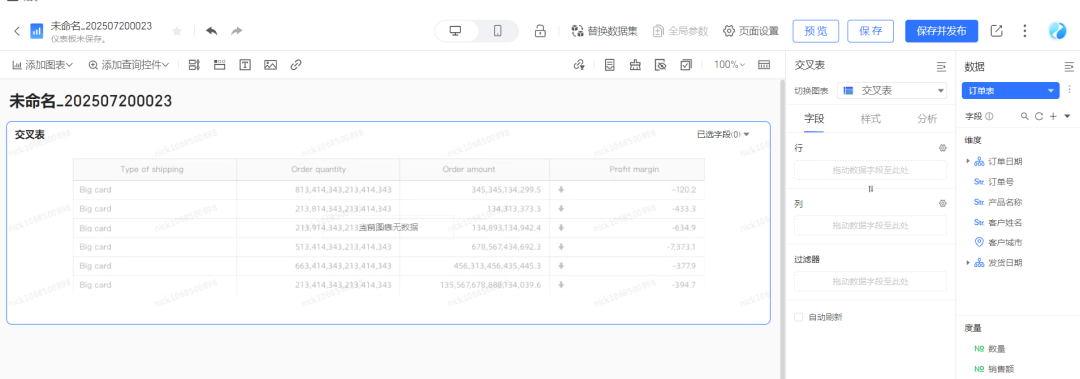The image size is (1080, 379).
Task: Undo the last action
Action: click(x=211, y=31)
